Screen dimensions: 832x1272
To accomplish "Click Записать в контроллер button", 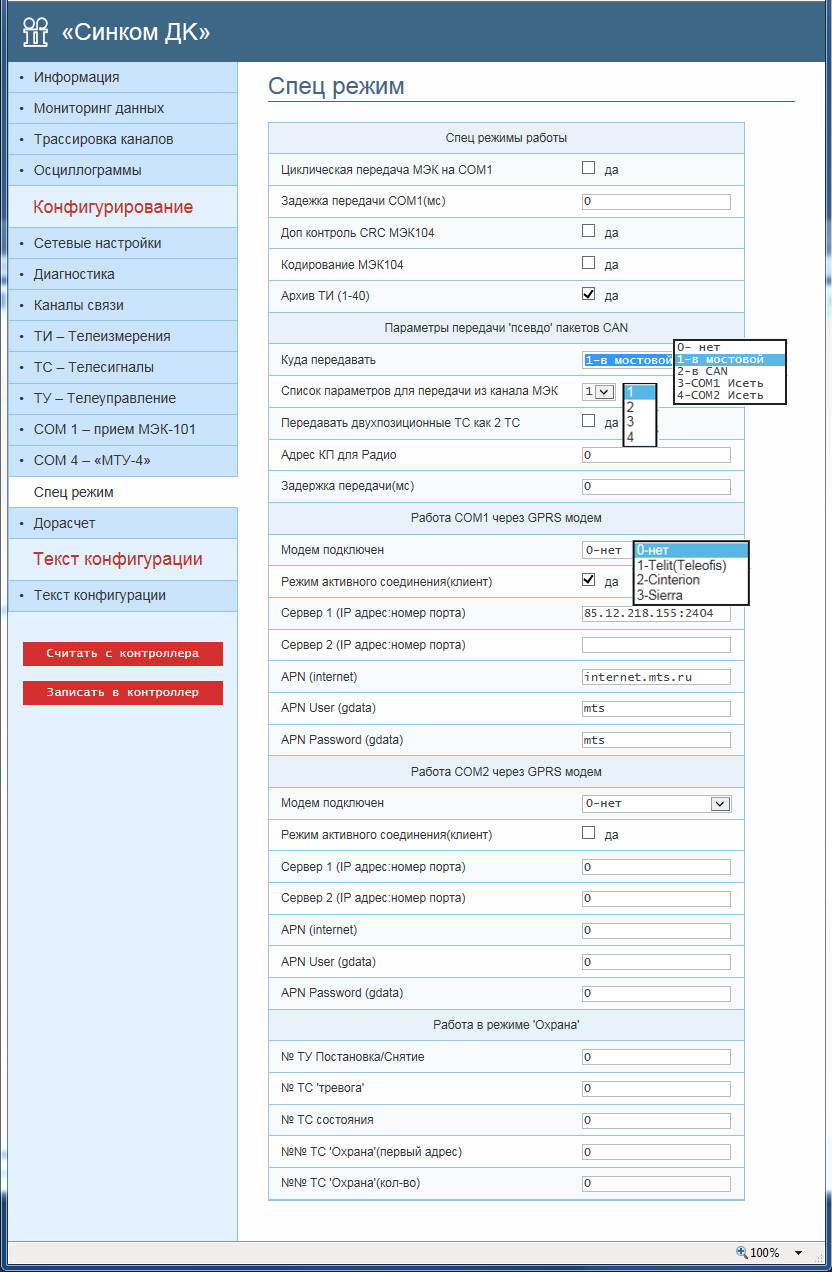I will coord(123,692).
